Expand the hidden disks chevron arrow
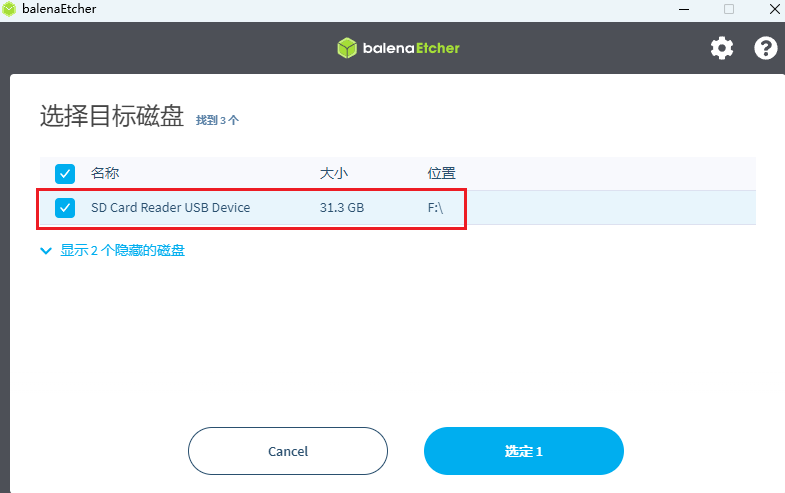Image resolution: width=785 pixels, height=493 pixels. point(46,251)
